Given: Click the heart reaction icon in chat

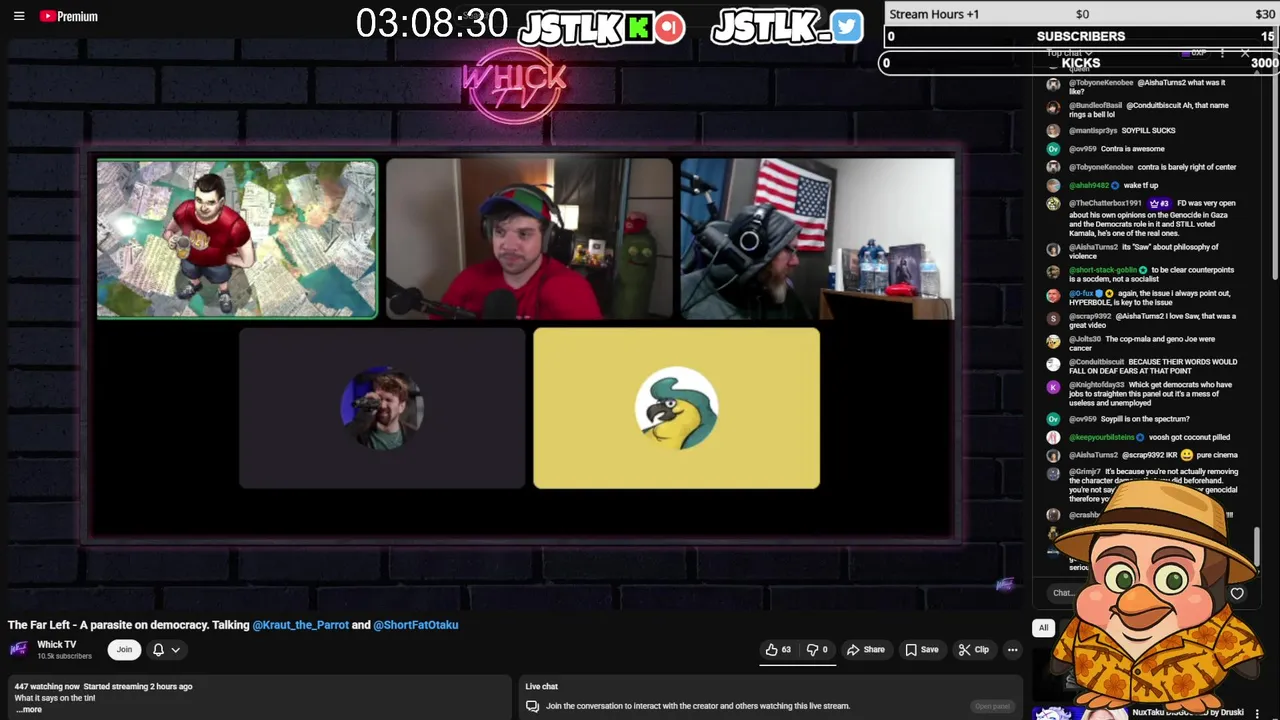Looking at the screenshot, I should [1237, 594].
